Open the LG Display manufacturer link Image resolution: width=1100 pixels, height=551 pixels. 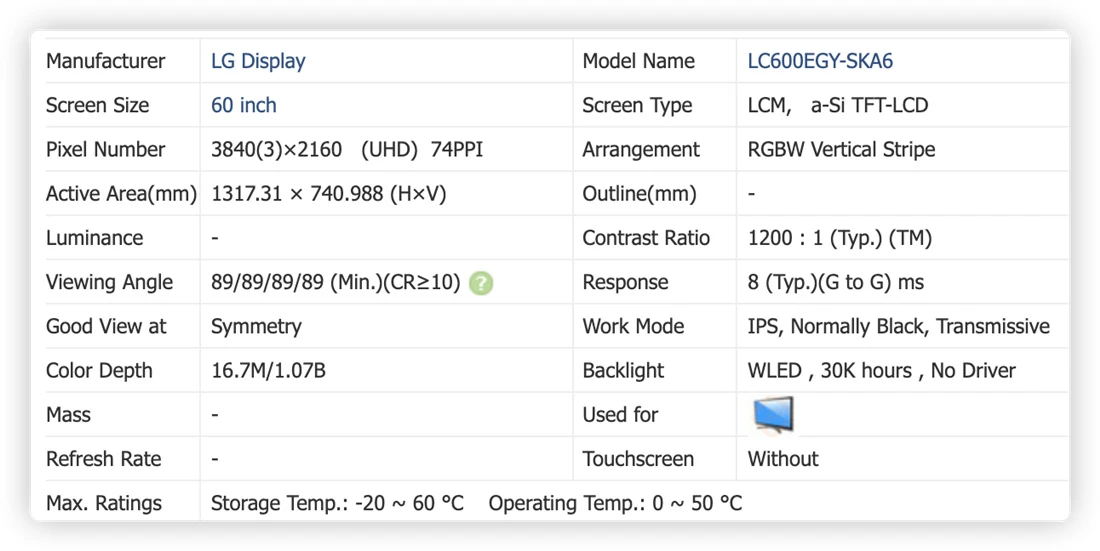[x=258, y=61]
